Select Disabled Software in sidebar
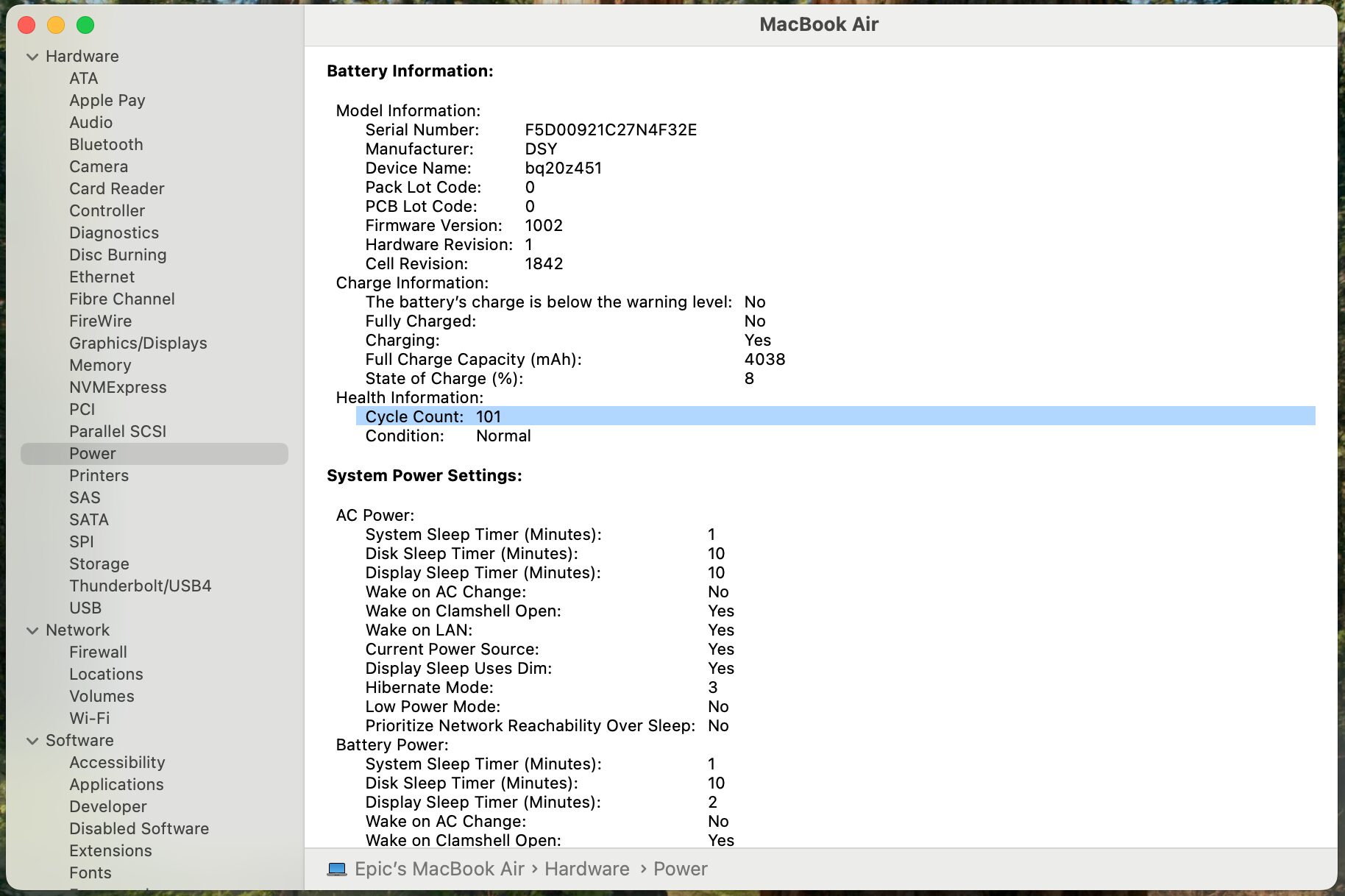 139,828
